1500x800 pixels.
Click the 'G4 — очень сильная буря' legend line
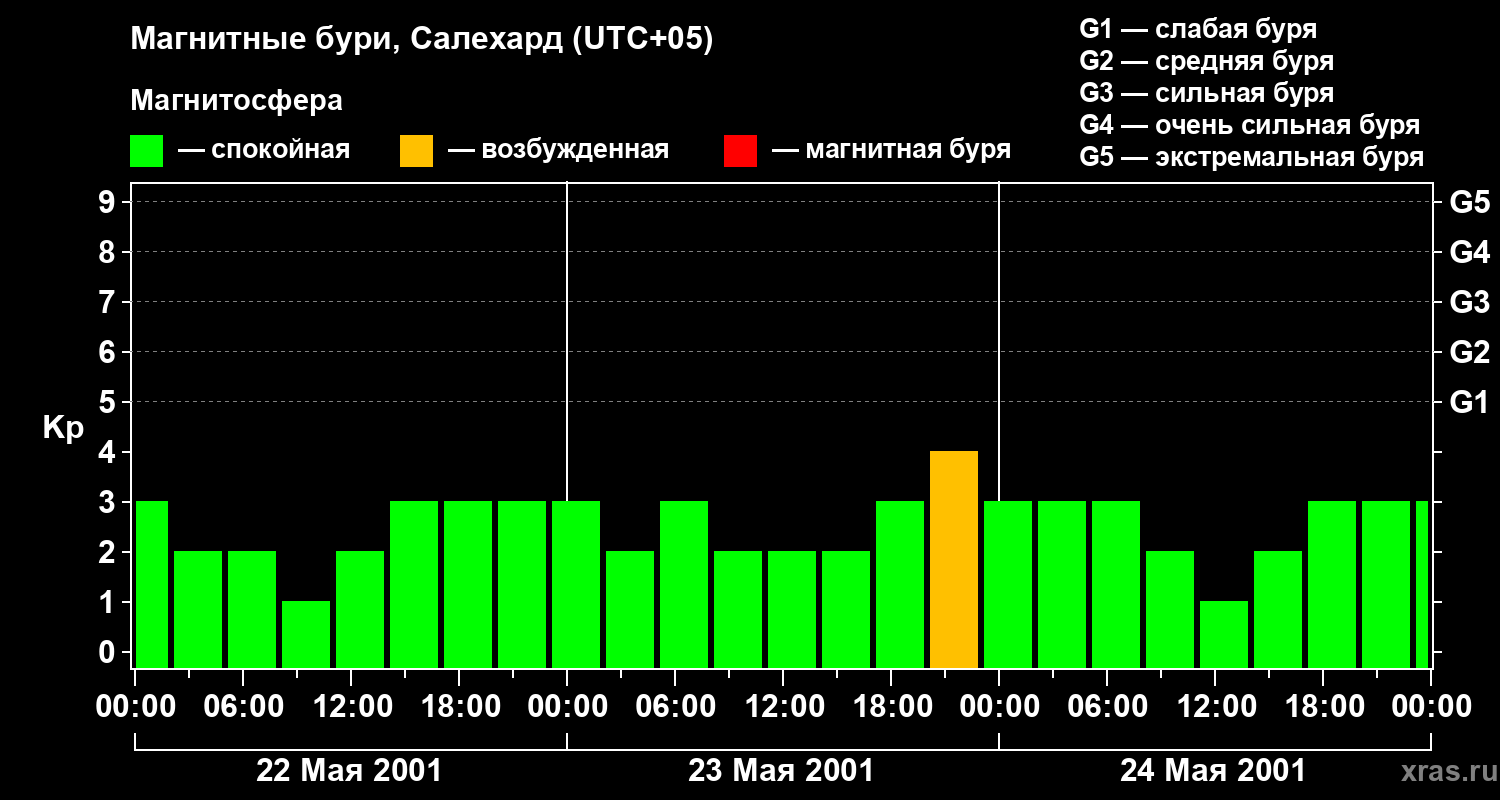[1250, 125]
